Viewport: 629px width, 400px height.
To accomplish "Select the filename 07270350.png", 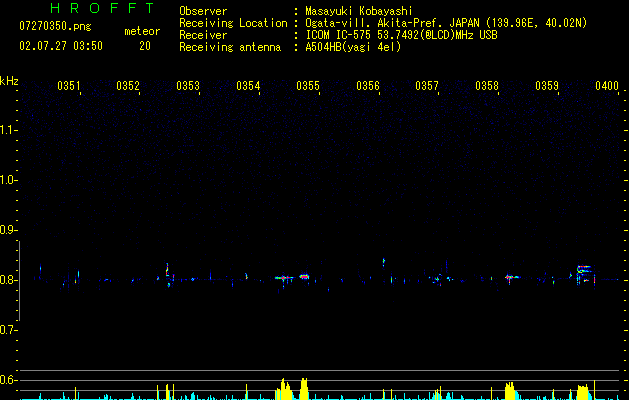I will coord(55,27).
